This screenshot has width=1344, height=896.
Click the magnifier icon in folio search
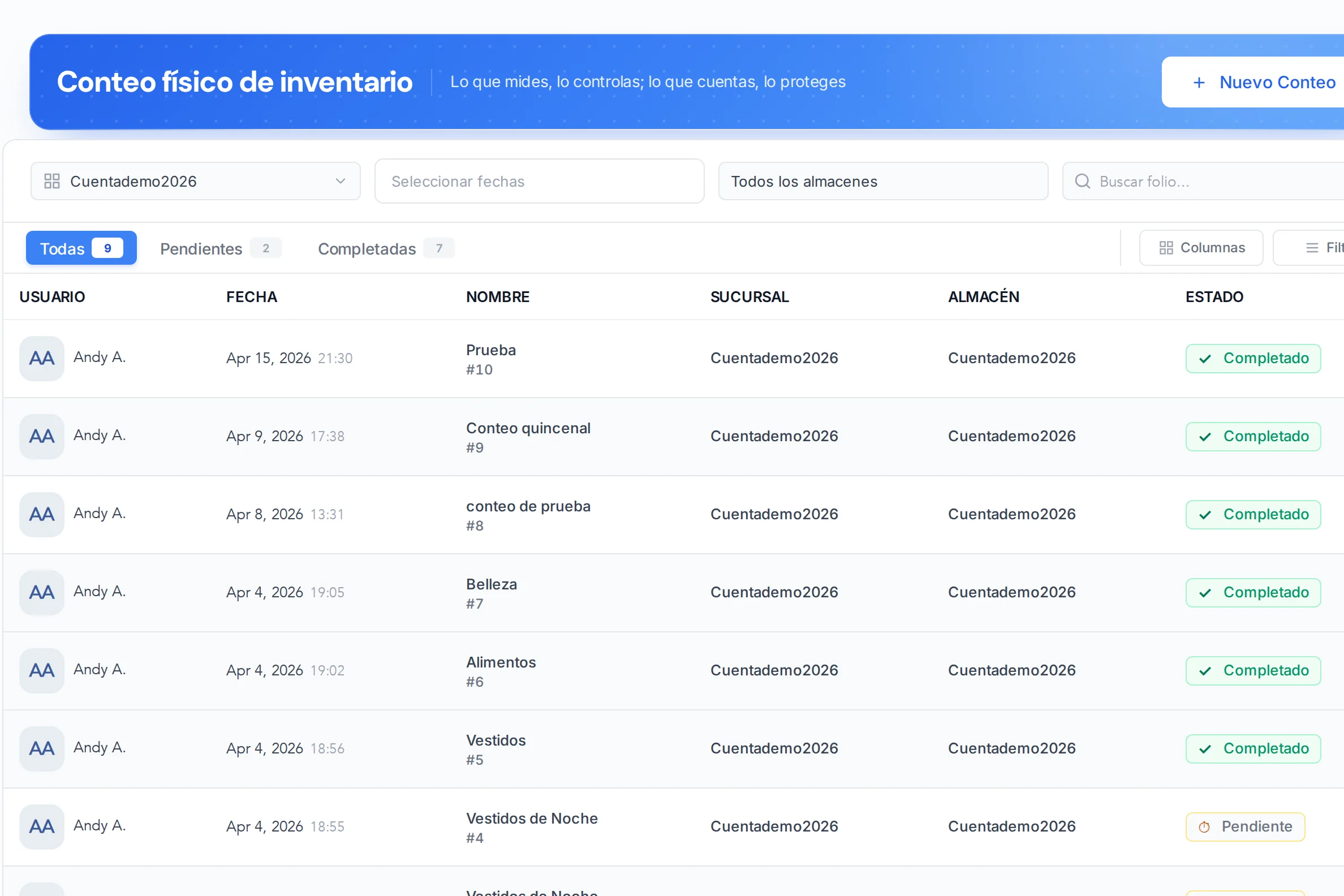click(1082, 181)
